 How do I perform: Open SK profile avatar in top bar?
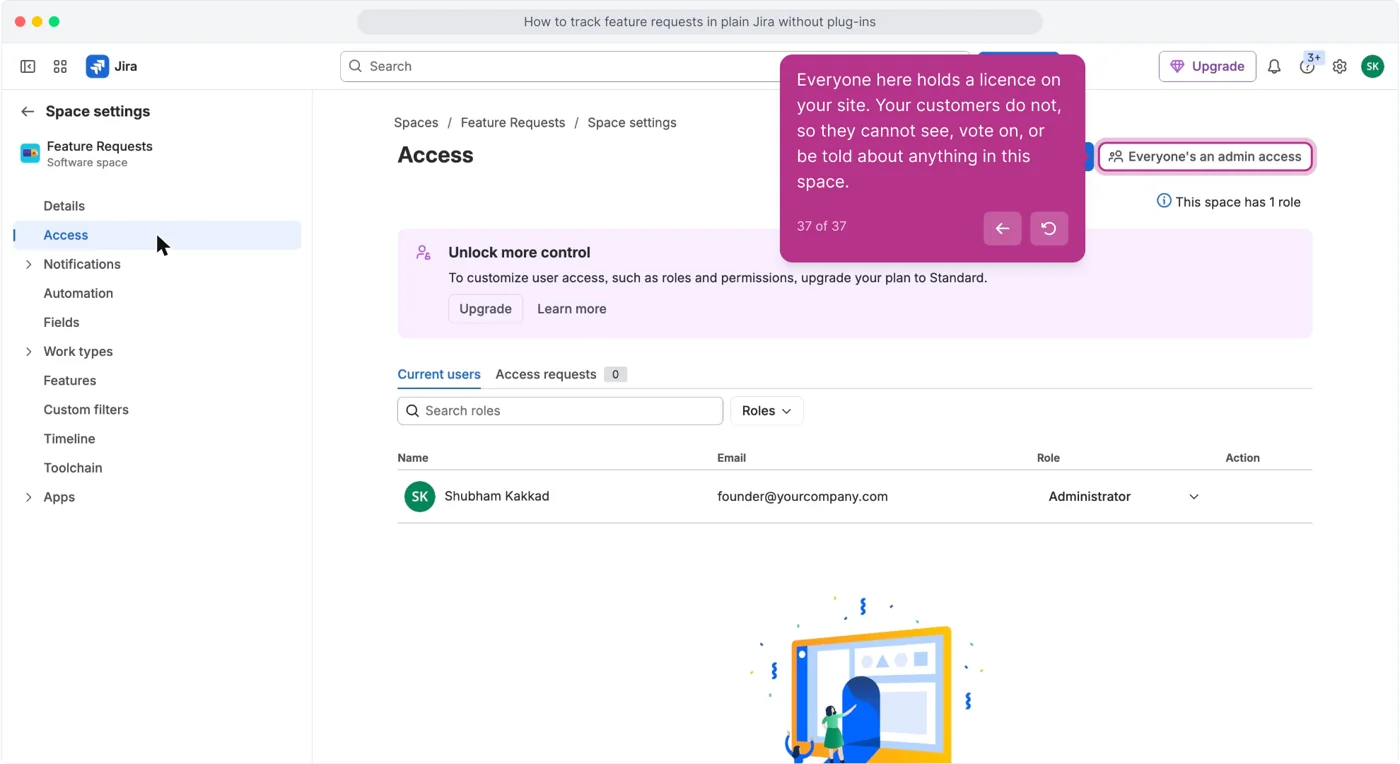point(1373,67)
